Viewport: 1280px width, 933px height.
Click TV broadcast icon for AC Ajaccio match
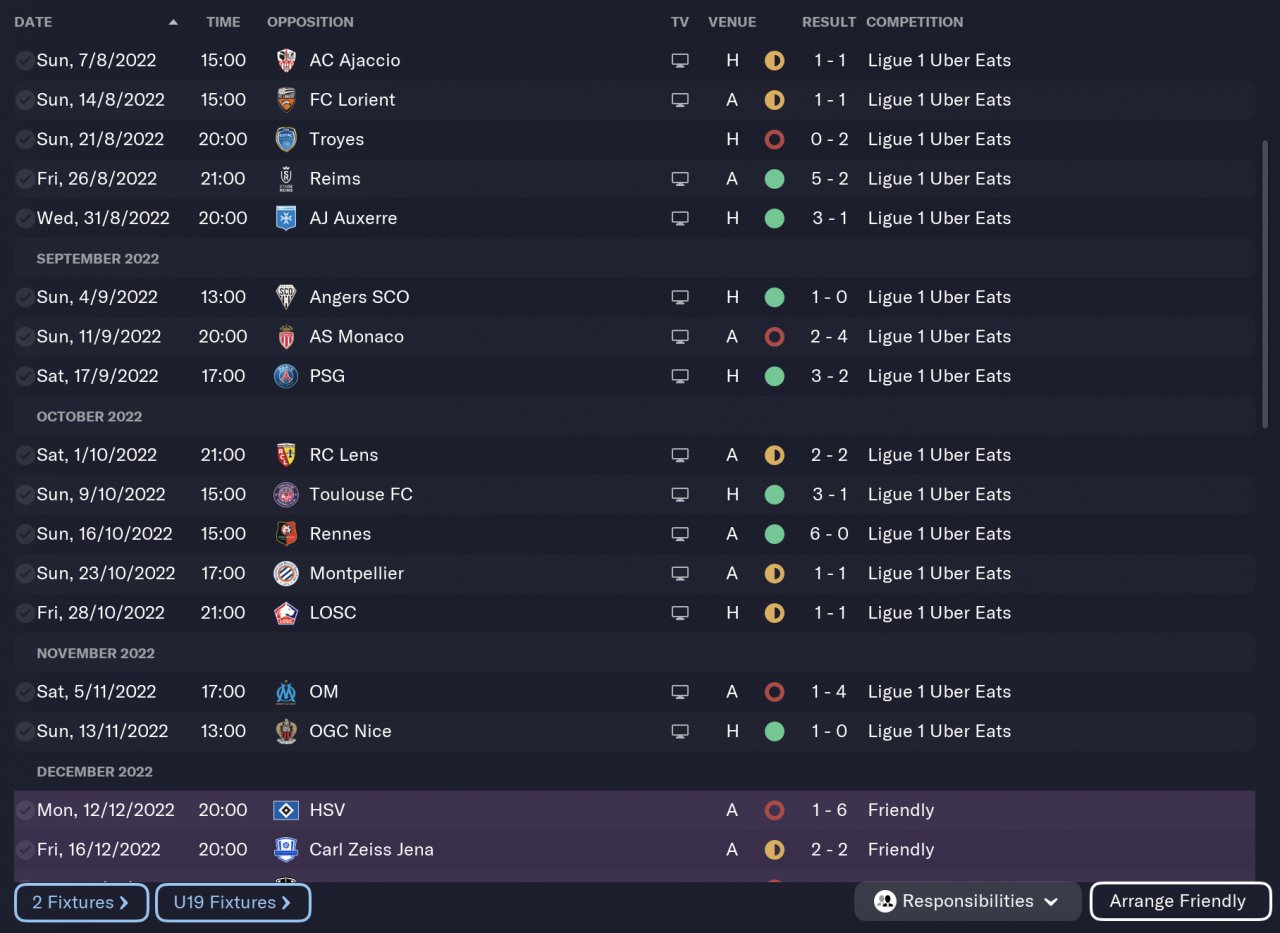(x=680, y=61)
